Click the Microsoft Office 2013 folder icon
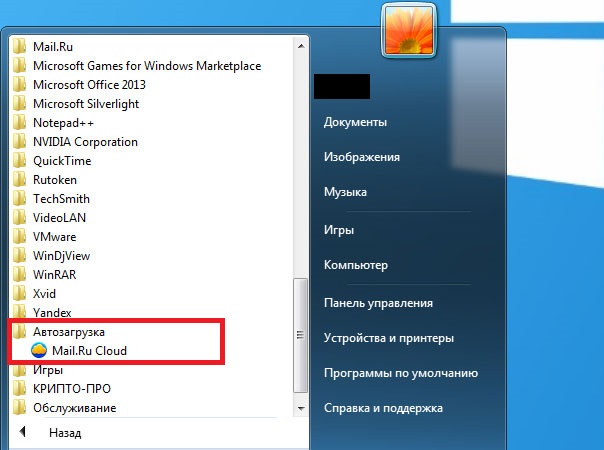The image size is (604, 450). [x=19, y=85]
